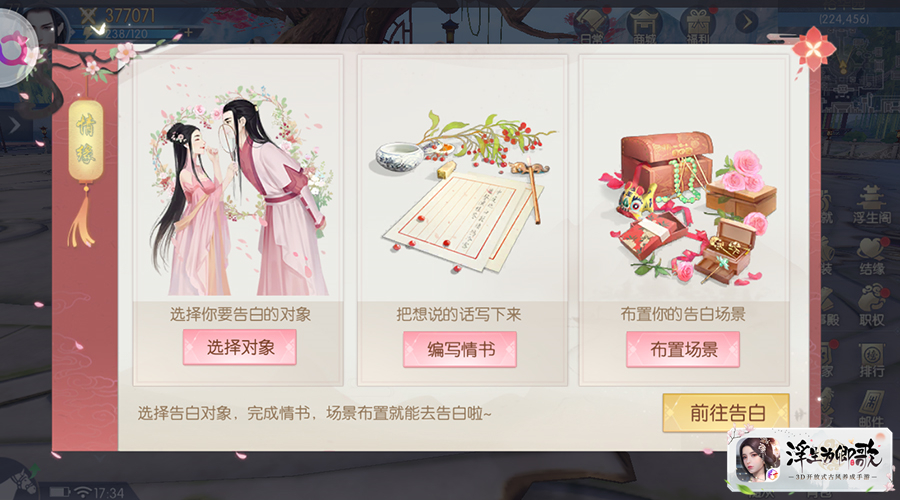The width and height of the screenshot is (900, 500).
Task: Open the 日常 daily icon
Action: click(591, 26)
